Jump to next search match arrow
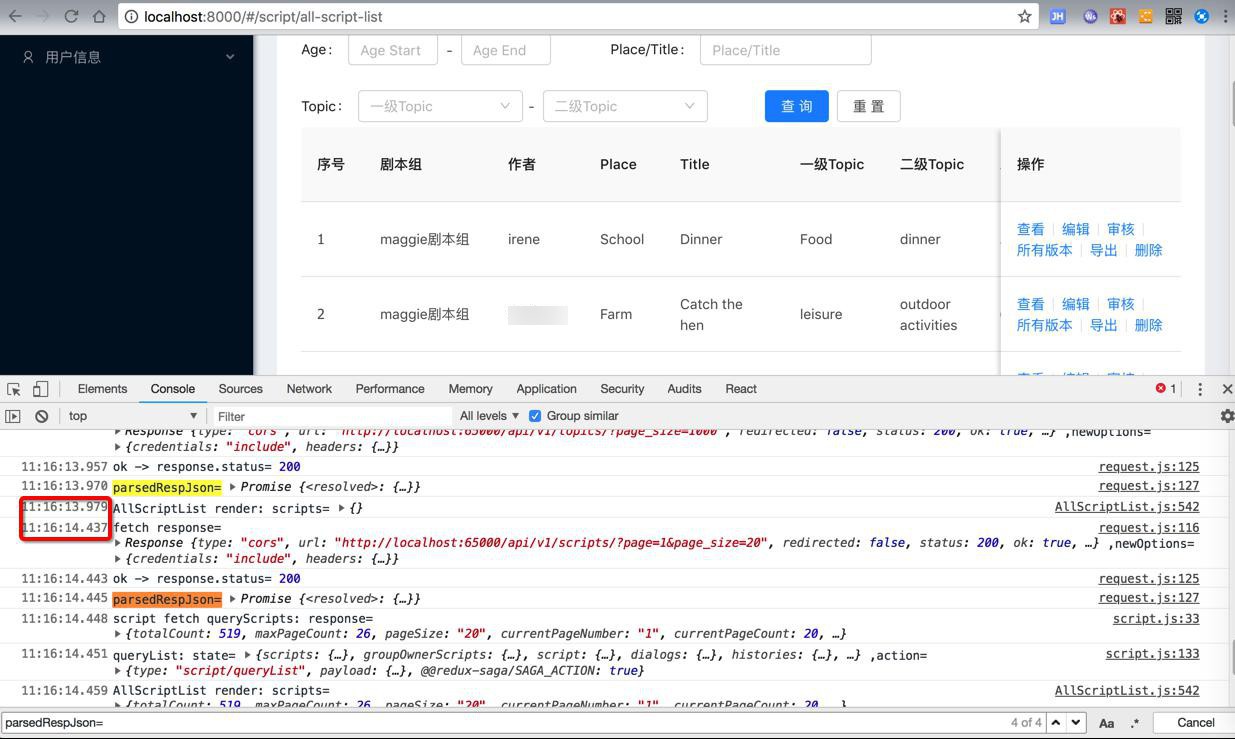This screenshot has height=739, width=1235. pyautogui.click(x=1076, y=722)
